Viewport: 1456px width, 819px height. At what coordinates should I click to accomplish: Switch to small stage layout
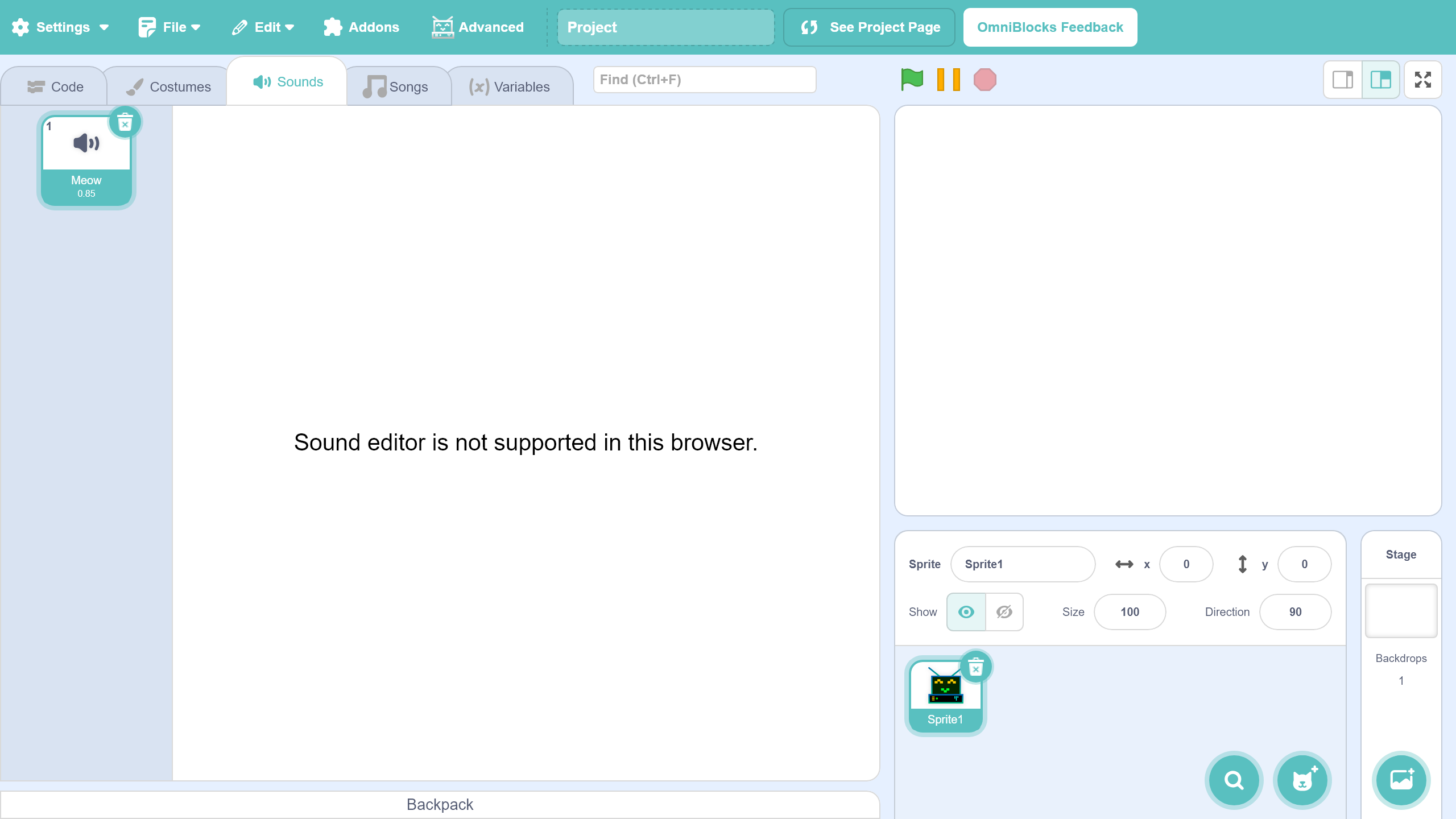[x=1343, y=80]
